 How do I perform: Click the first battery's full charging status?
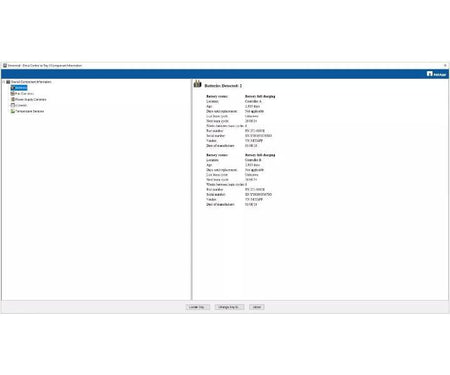(260, 96)
